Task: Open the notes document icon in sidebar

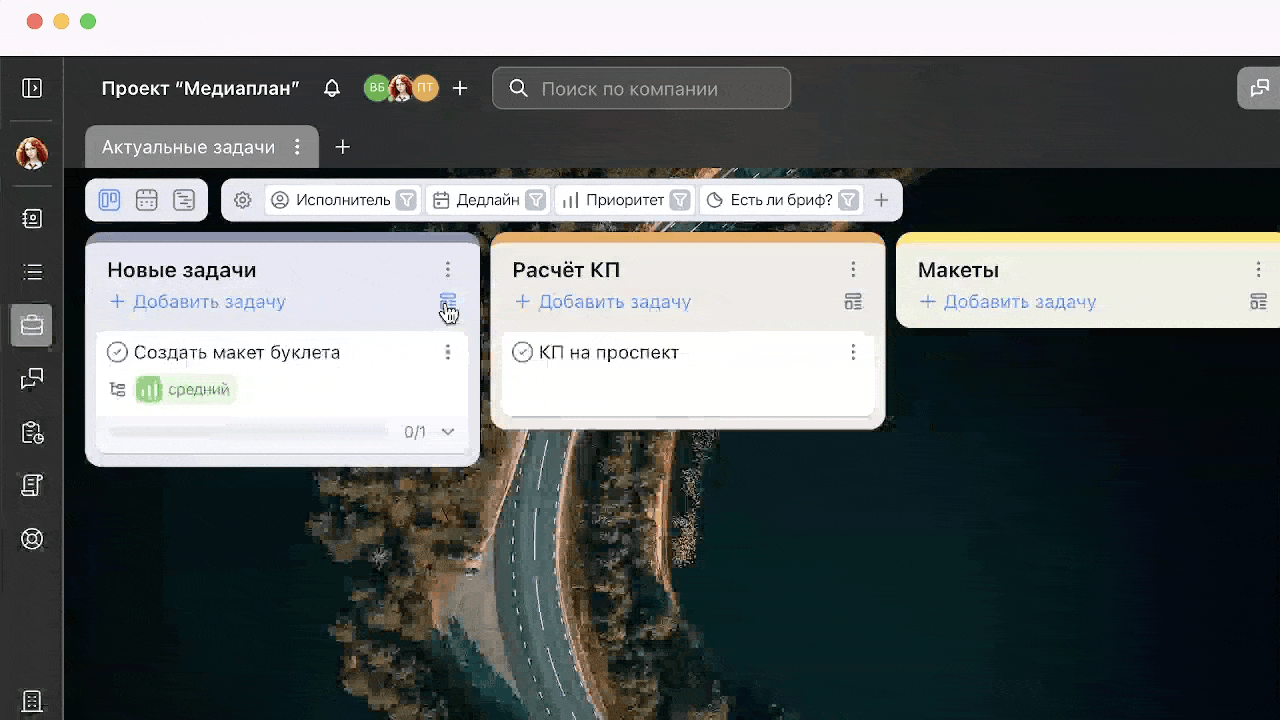Action: (32, 485)
